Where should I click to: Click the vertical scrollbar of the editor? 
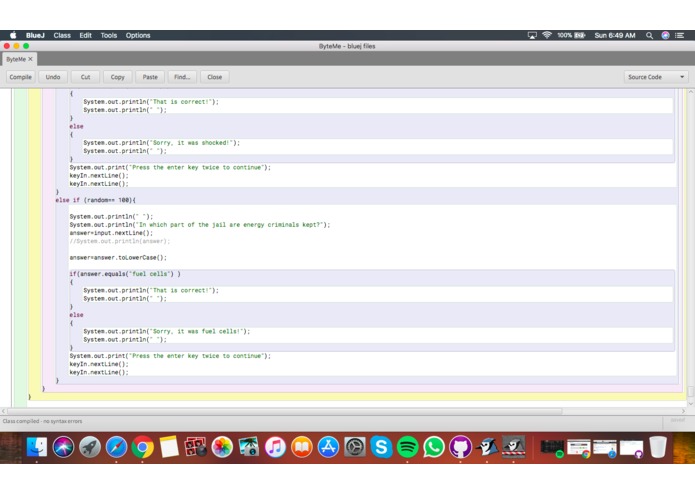click(691, 391)
